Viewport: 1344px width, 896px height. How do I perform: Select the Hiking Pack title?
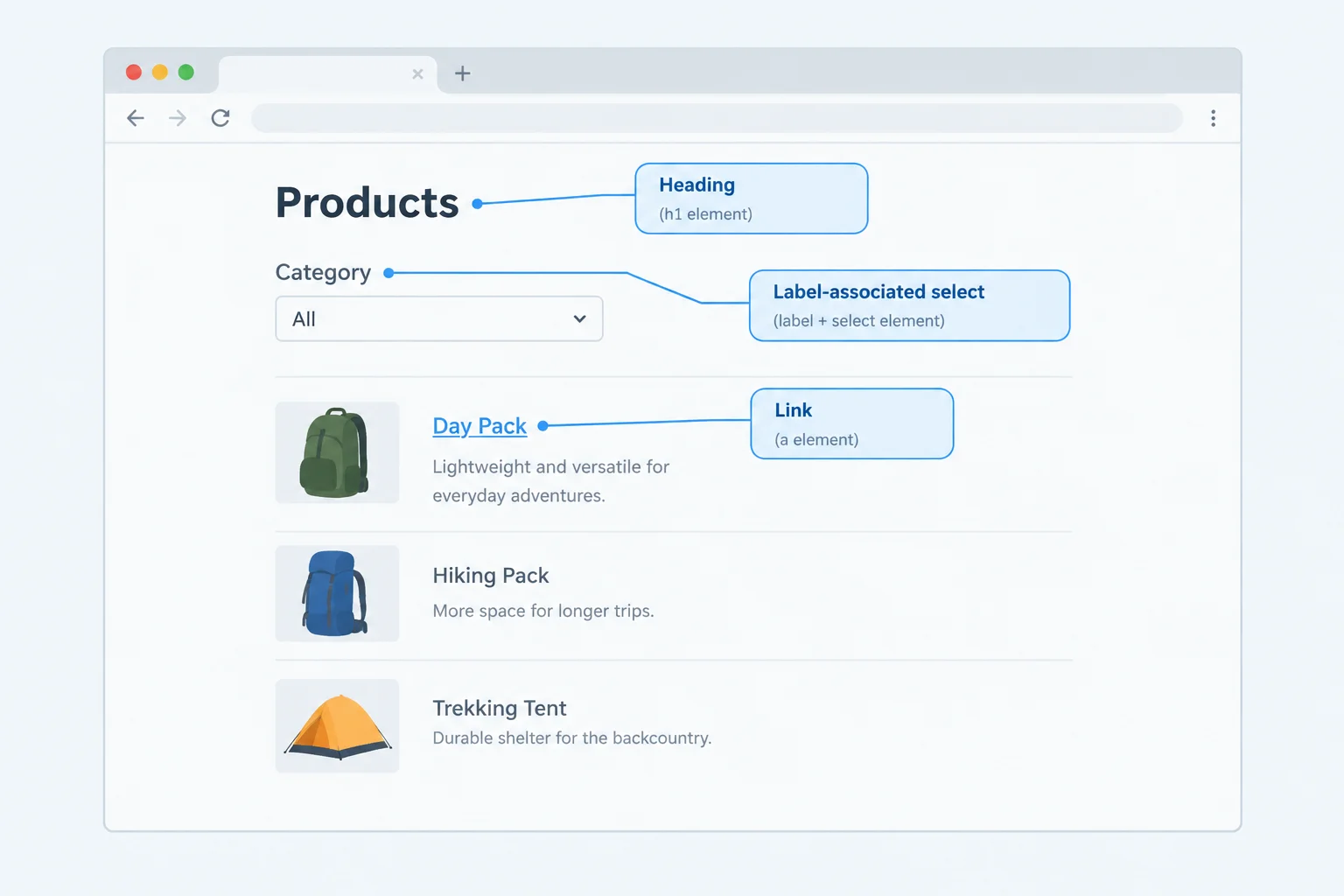click(491, 576)
